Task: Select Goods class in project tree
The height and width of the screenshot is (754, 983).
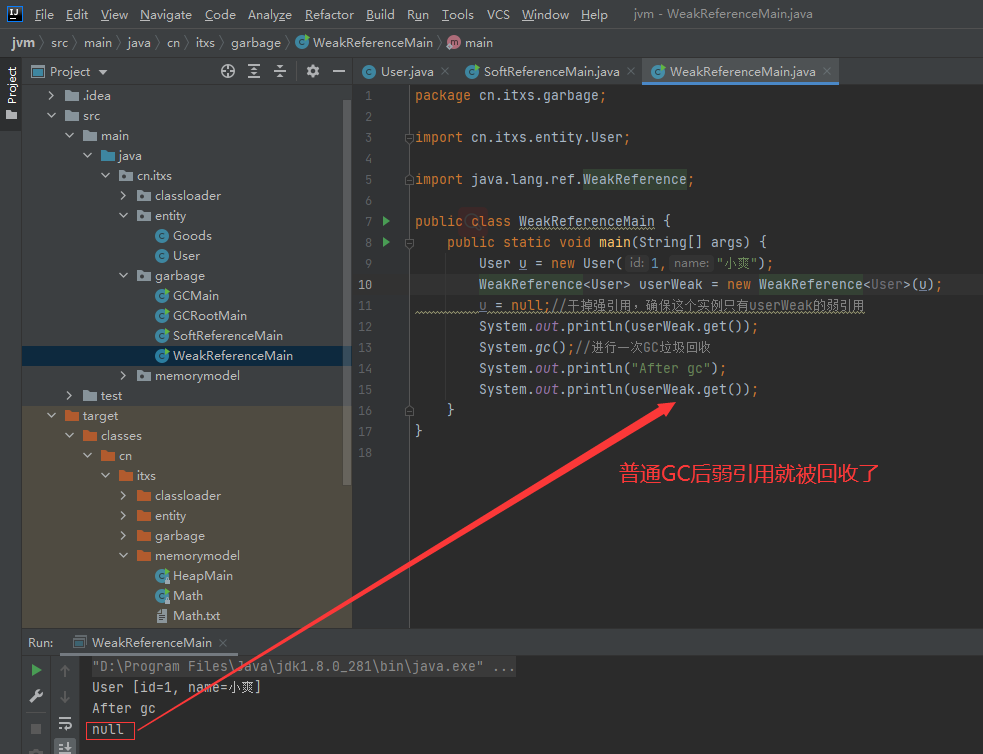Action: click(x=192, y=236)
